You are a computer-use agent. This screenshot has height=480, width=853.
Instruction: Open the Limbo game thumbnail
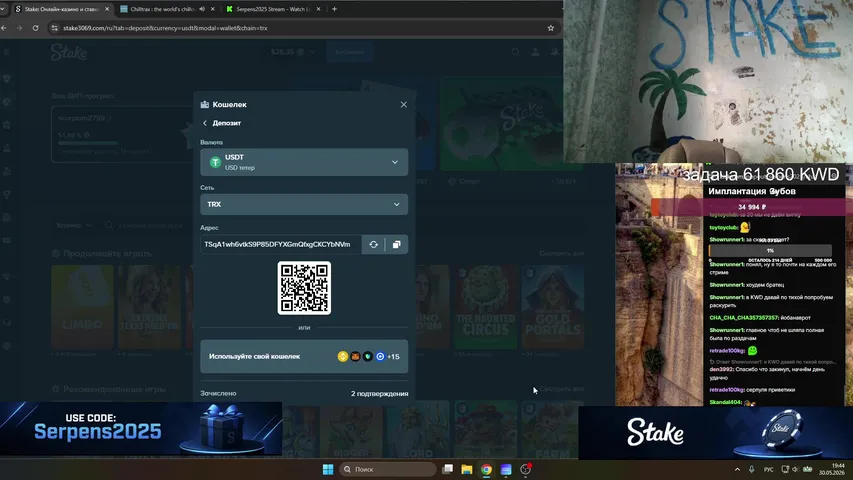pos(82,307)
